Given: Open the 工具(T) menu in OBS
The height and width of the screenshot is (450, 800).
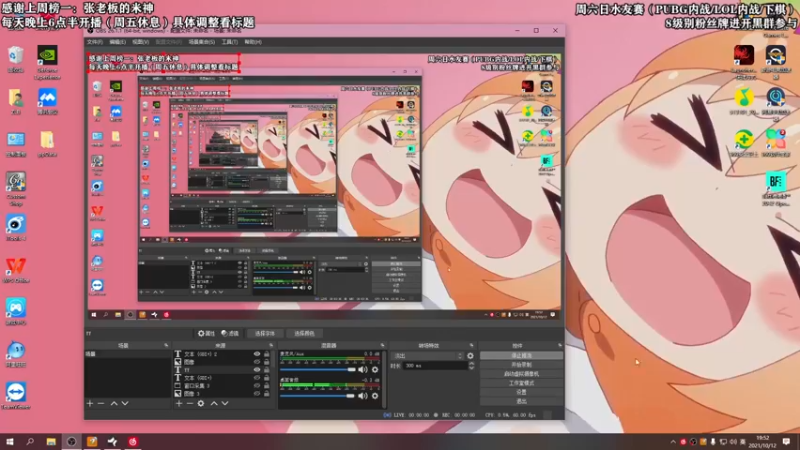Looking at the screenshot, I should tap(230, 42).
